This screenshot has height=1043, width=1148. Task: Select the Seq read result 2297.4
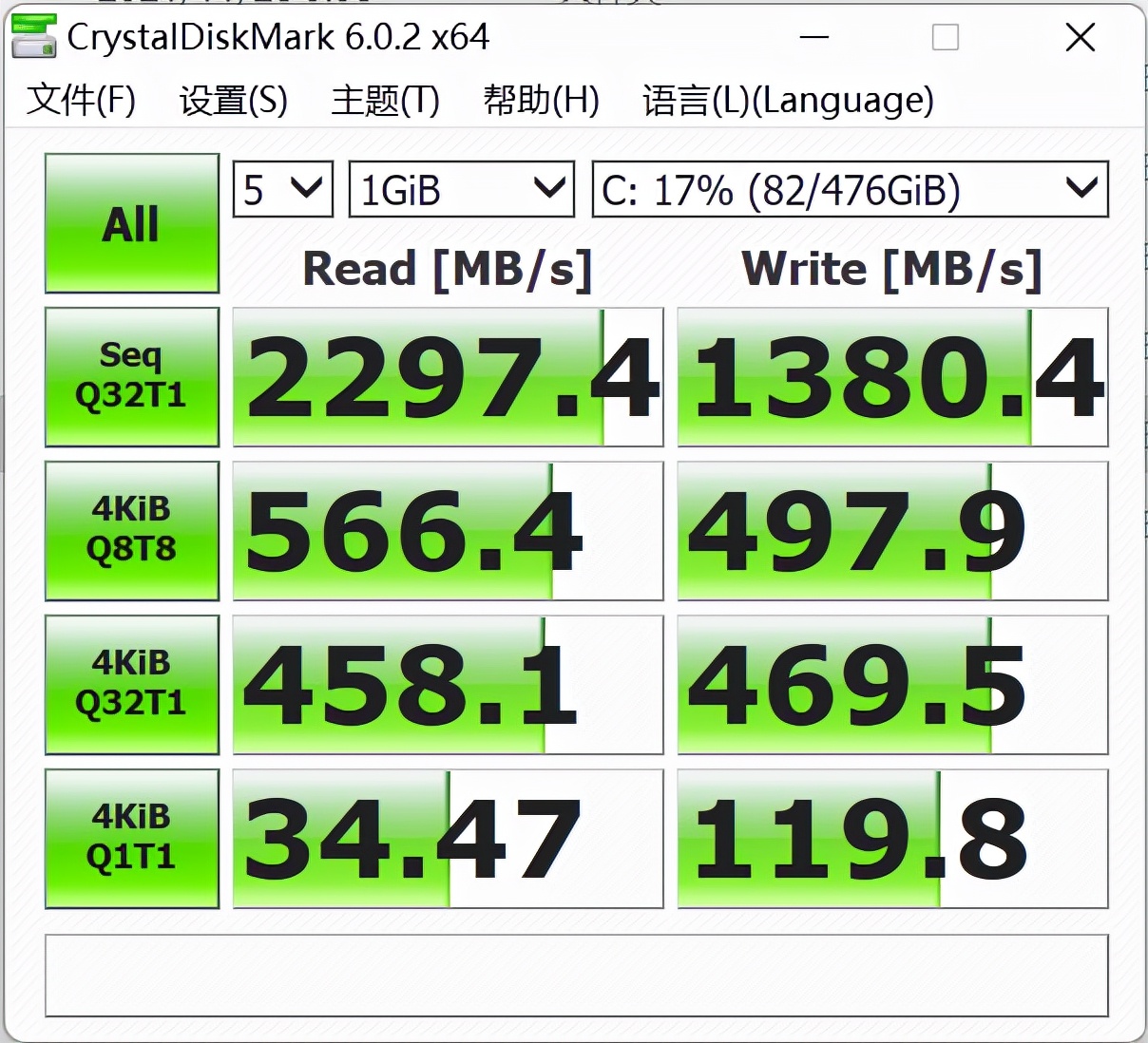449,377
